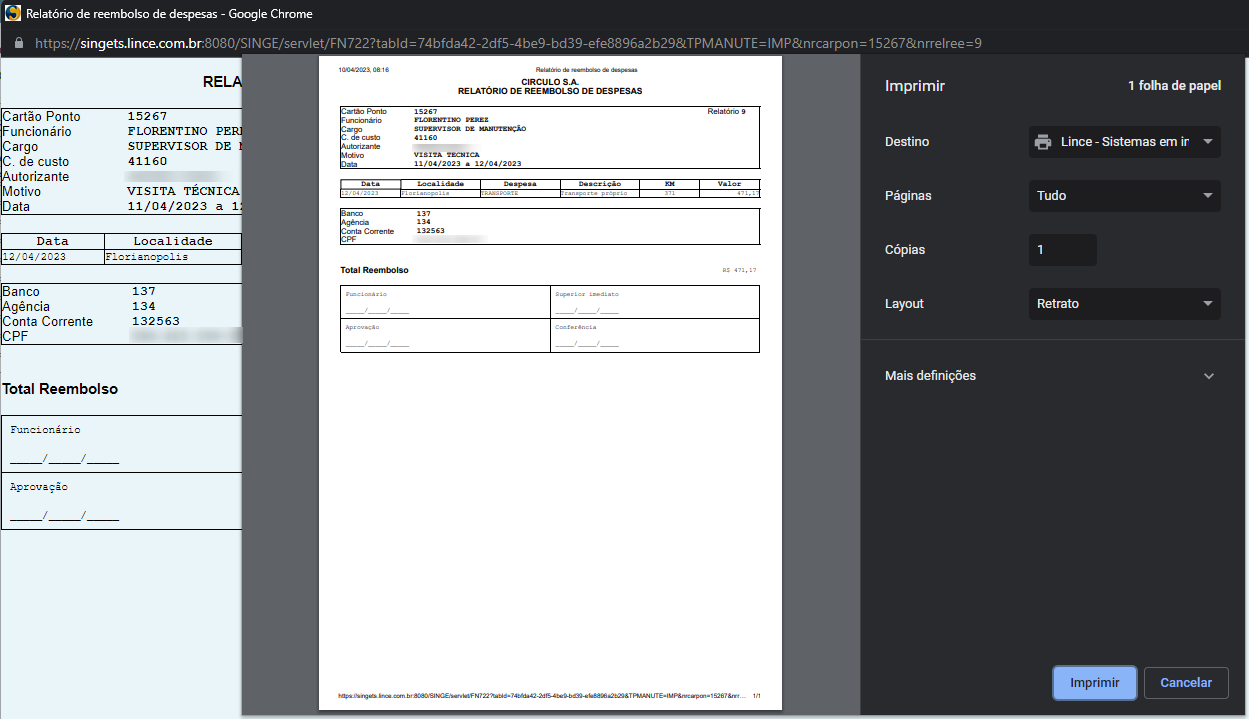Click 'Conta Corrente' label in background page
This screenshot has height=719, width=1249.
pyautogui.click(x=47, y=321)
